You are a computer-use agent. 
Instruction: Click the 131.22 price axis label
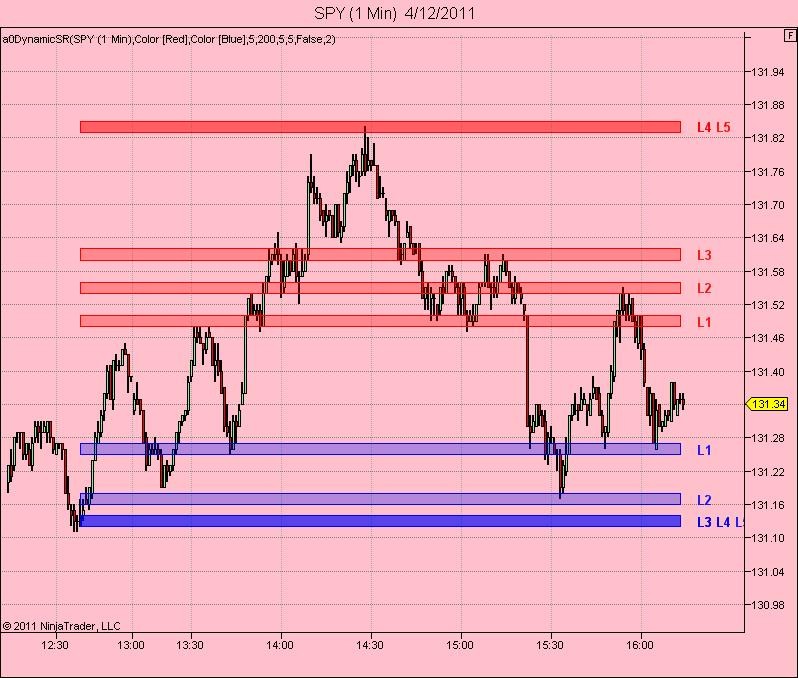click(768, 472)
